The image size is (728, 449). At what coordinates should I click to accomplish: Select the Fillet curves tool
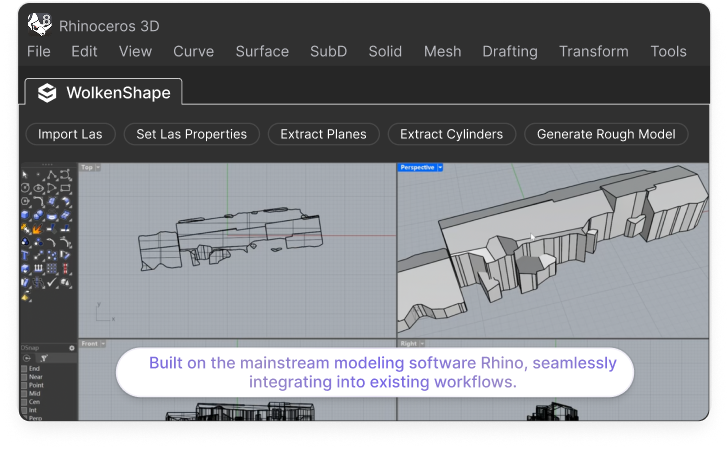click(x=39, y=201)
